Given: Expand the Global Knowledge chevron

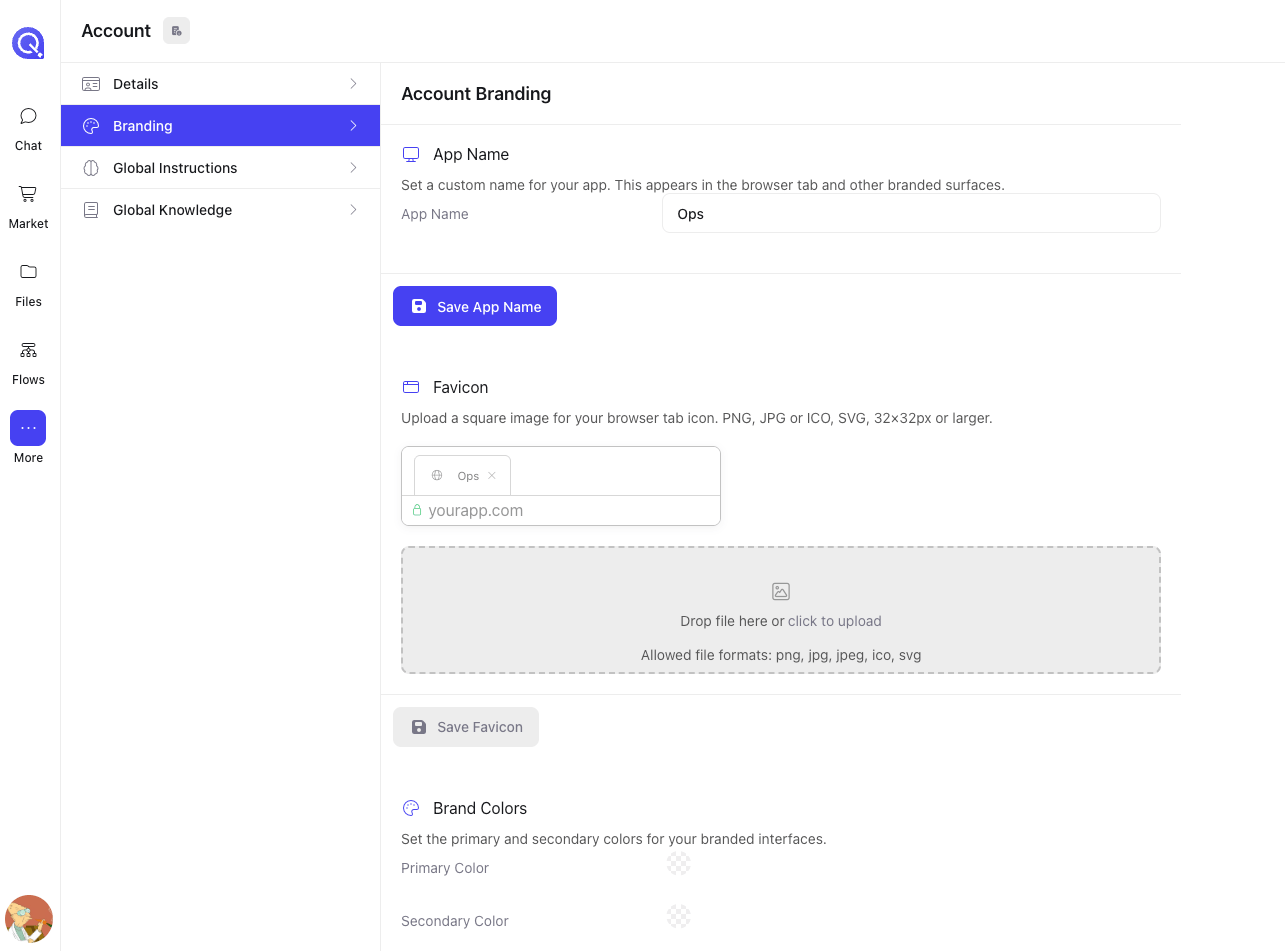Looking at the screenshot, I should pos(353,210).
